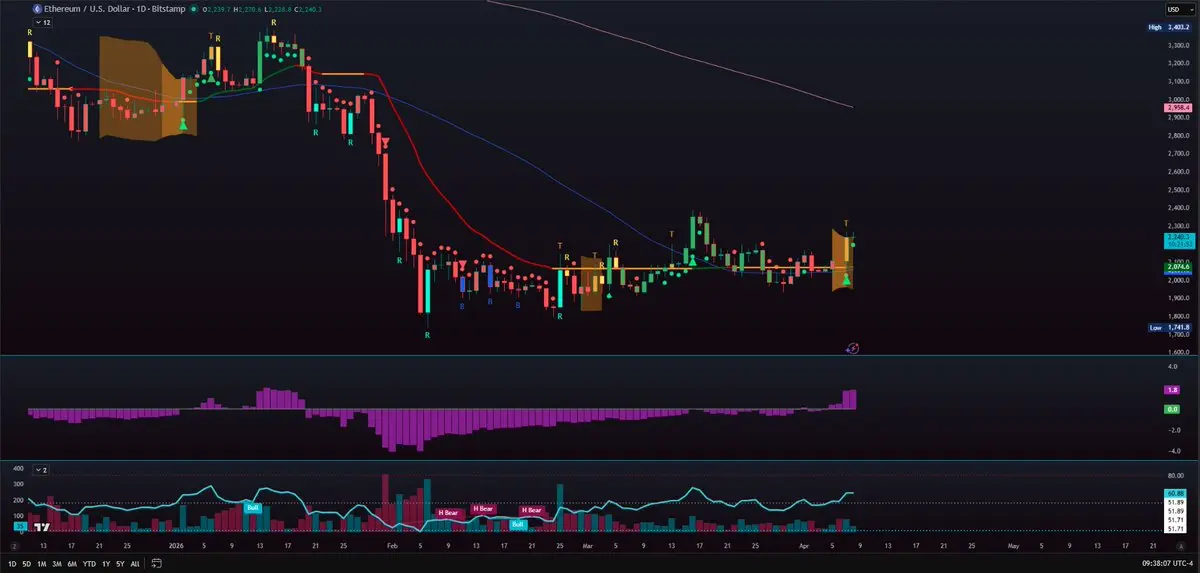This screenshot has height=573, width=1200.
Task: Click the first H Bear label after Feb 5
Action: (x=448, y=512)
